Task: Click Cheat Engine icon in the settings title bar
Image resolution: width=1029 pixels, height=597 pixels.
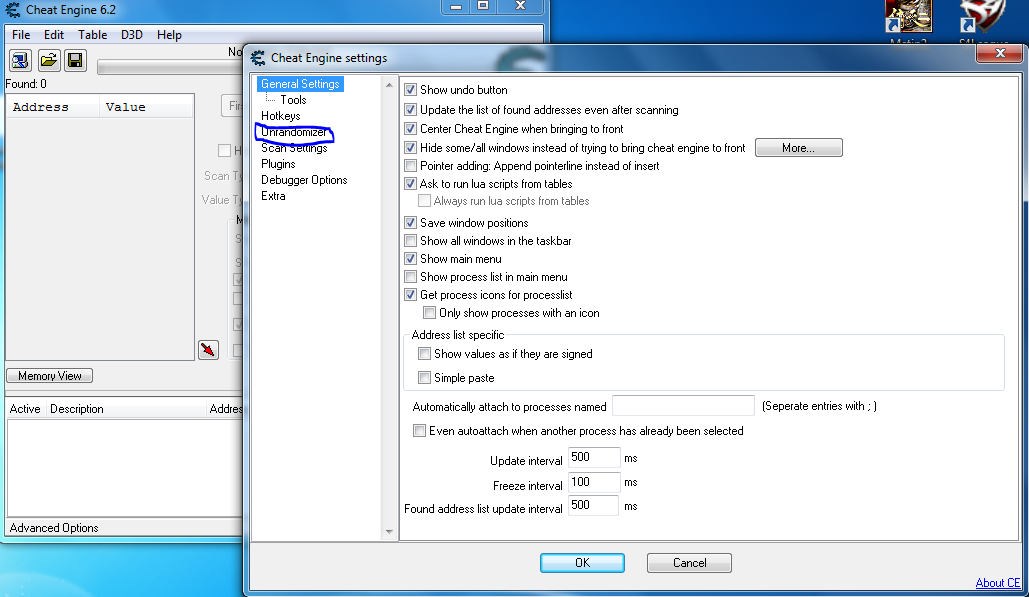Action: 259,58
